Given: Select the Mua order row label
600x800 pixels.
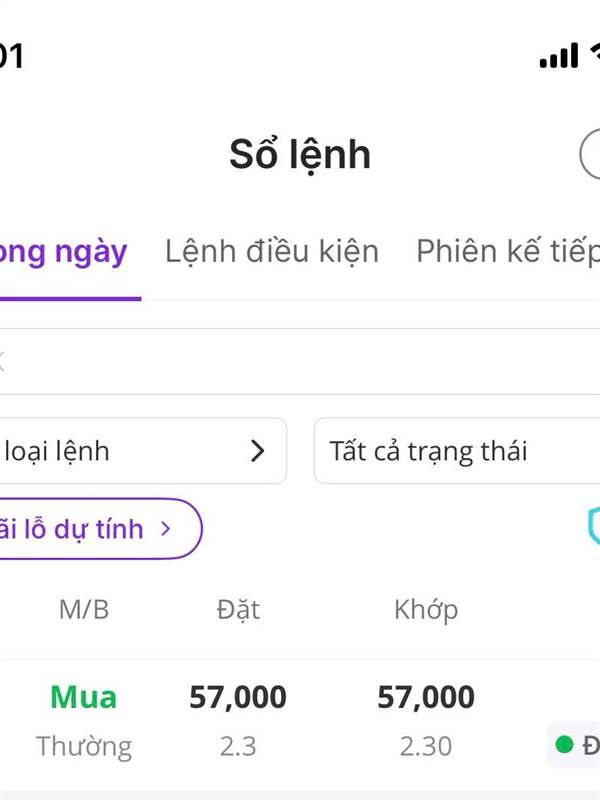Looking at the screenshot, I should pos(84,697).
